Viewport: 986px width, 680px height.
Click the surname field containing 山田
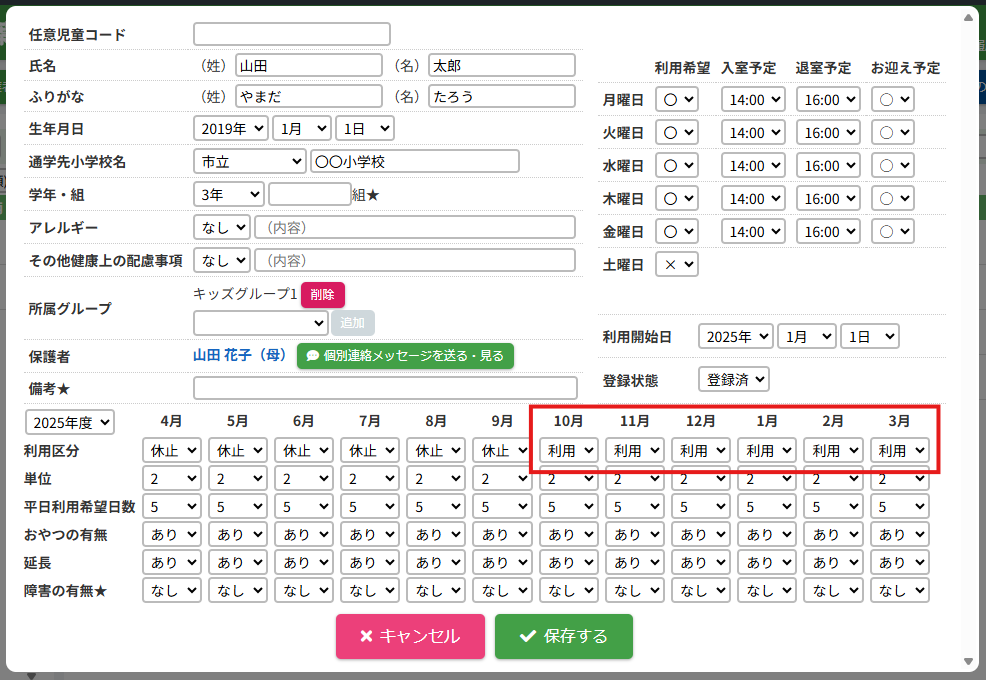coord(309,66)
